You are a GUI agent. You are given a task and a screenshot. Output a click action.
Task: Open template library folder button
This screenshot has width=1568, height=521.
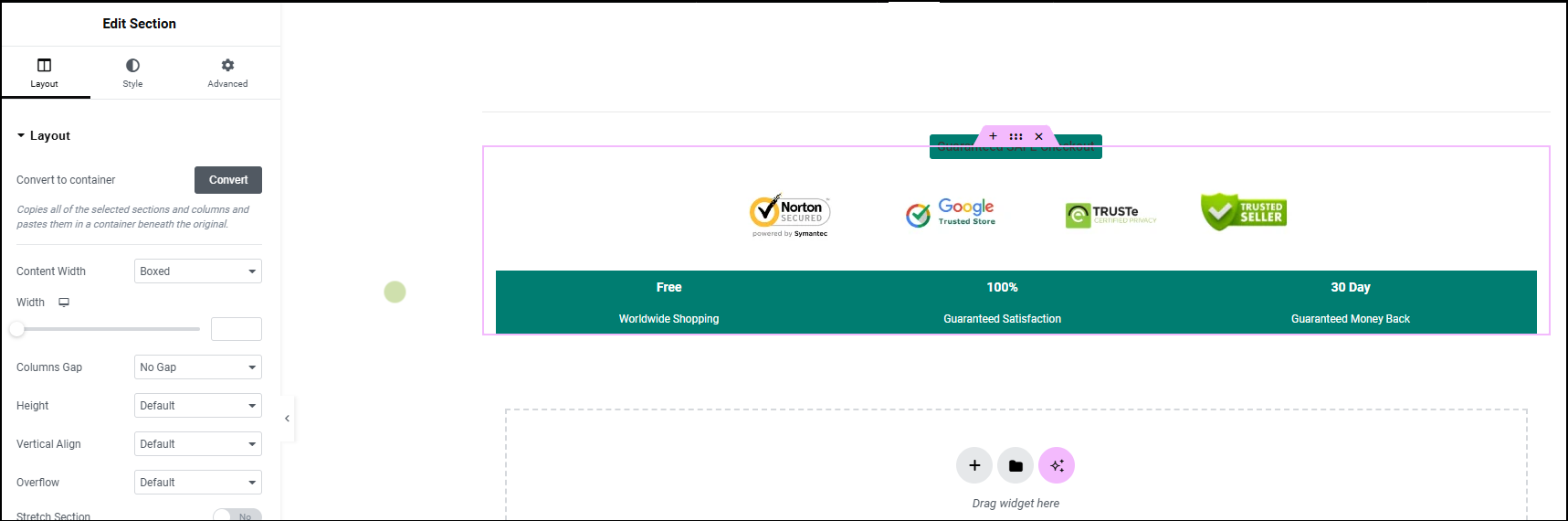tap(1016, 465)
